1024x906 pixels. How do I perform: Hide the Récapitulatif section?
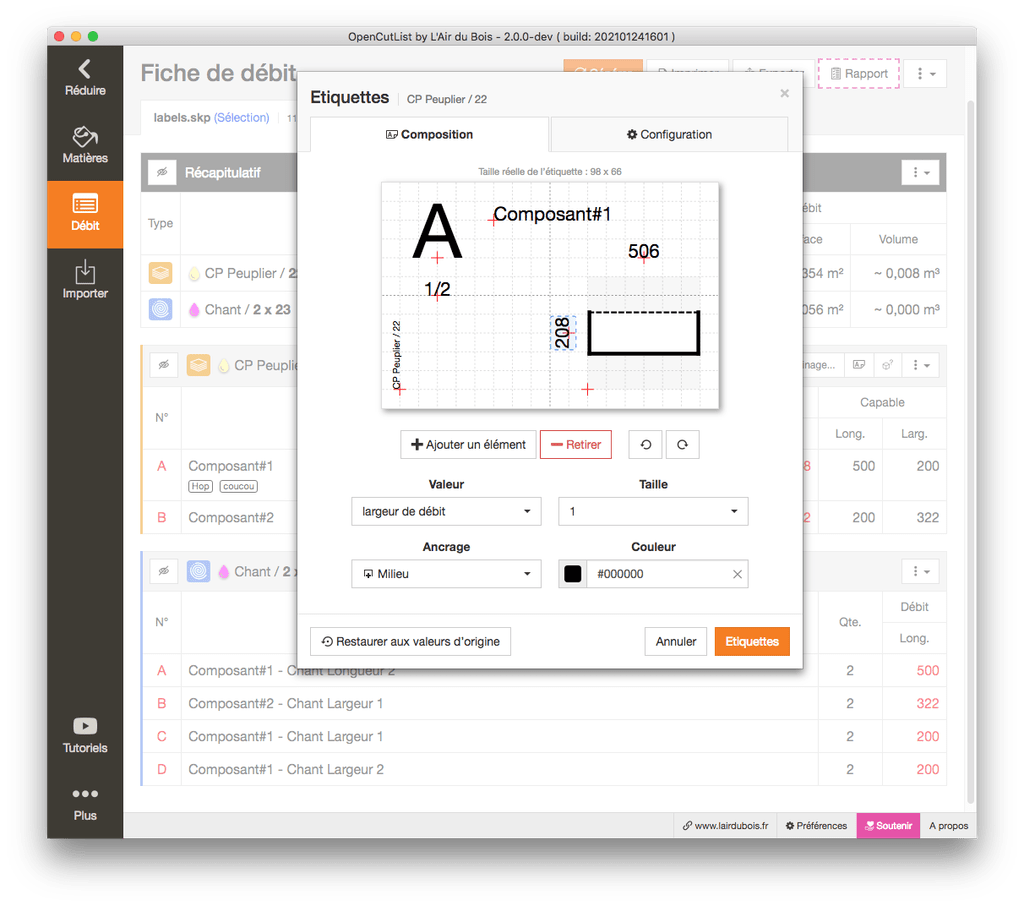click(x=162, y=172)
